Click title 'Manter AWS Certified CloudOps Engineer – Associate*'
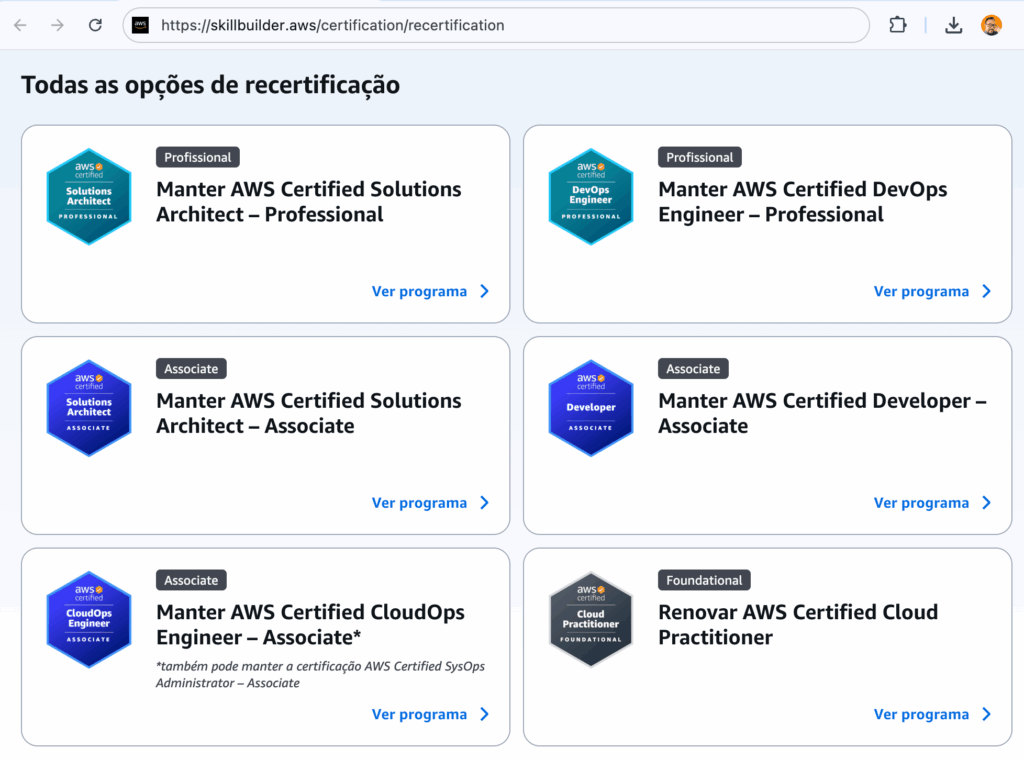 click(311, 625)
